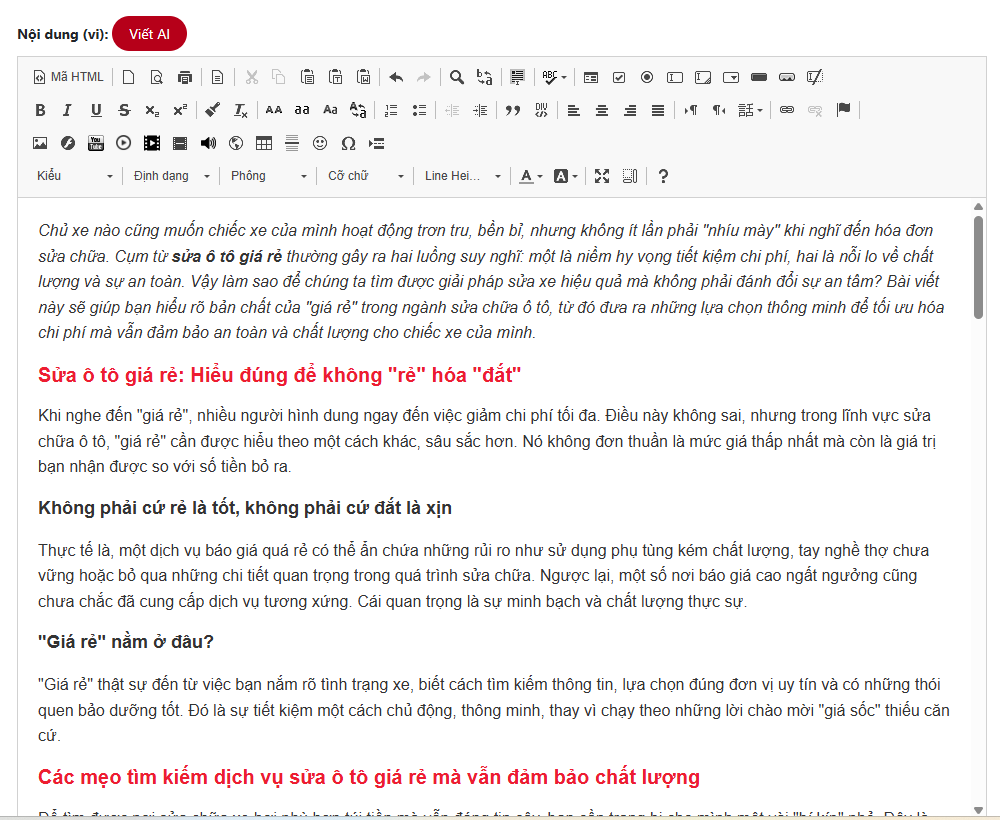Open the spell check dropdown
Image resolution: width=1000 pixels, height=820 pixels.
point(554,77)
